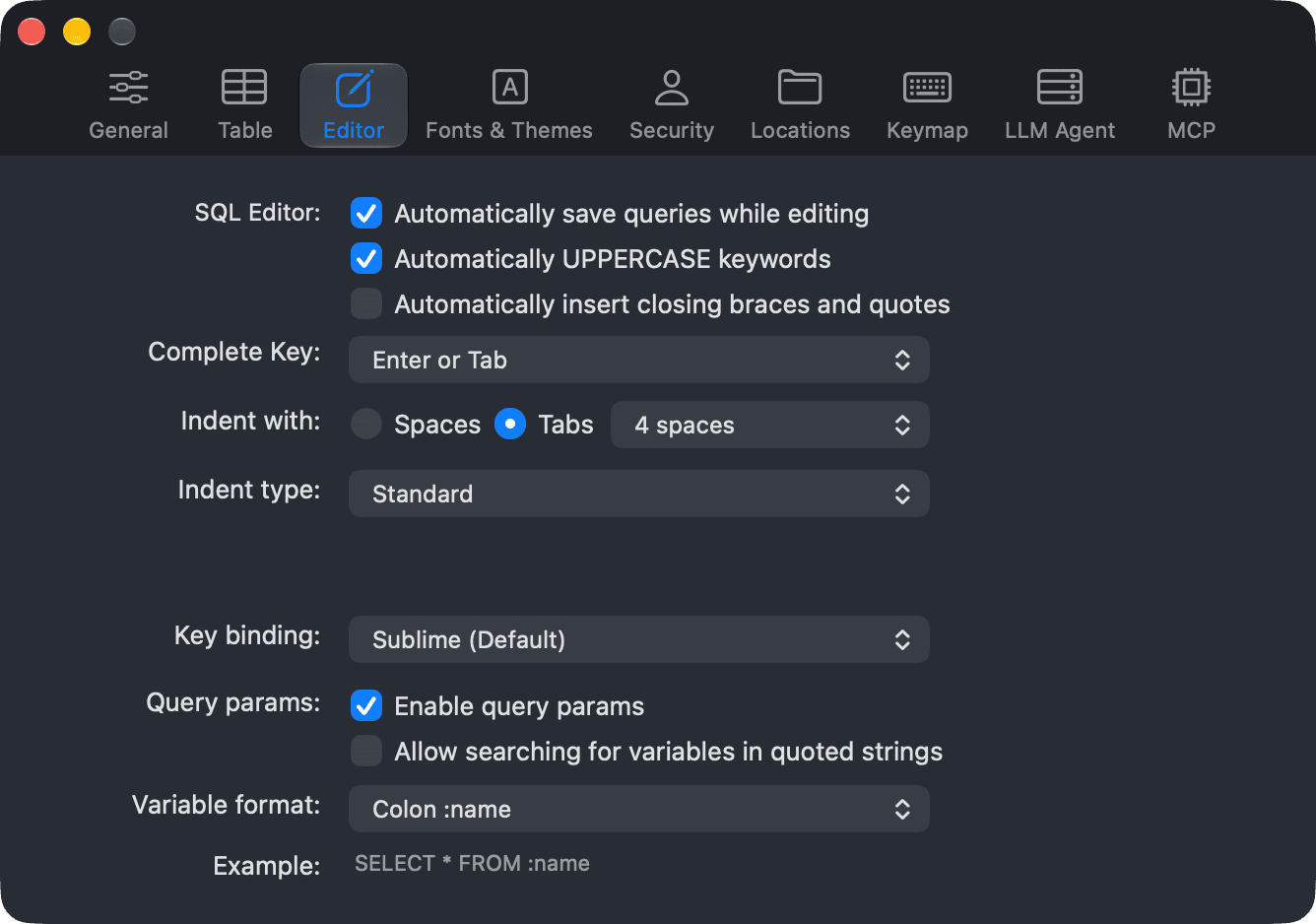
Task: Minimize the preferences window
Action: coord(77,32)
